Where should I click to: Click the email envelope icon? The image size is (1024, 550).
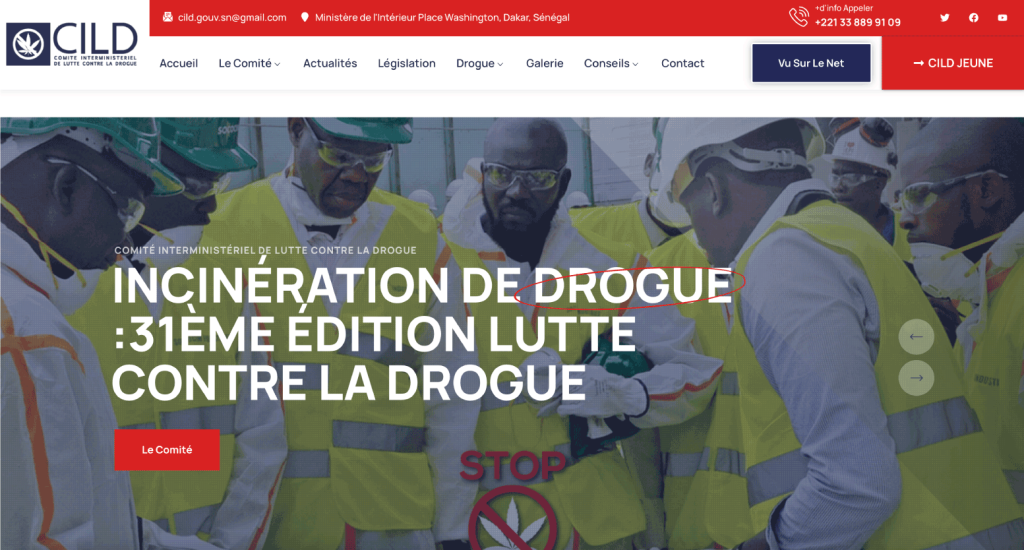coord(167,17)
